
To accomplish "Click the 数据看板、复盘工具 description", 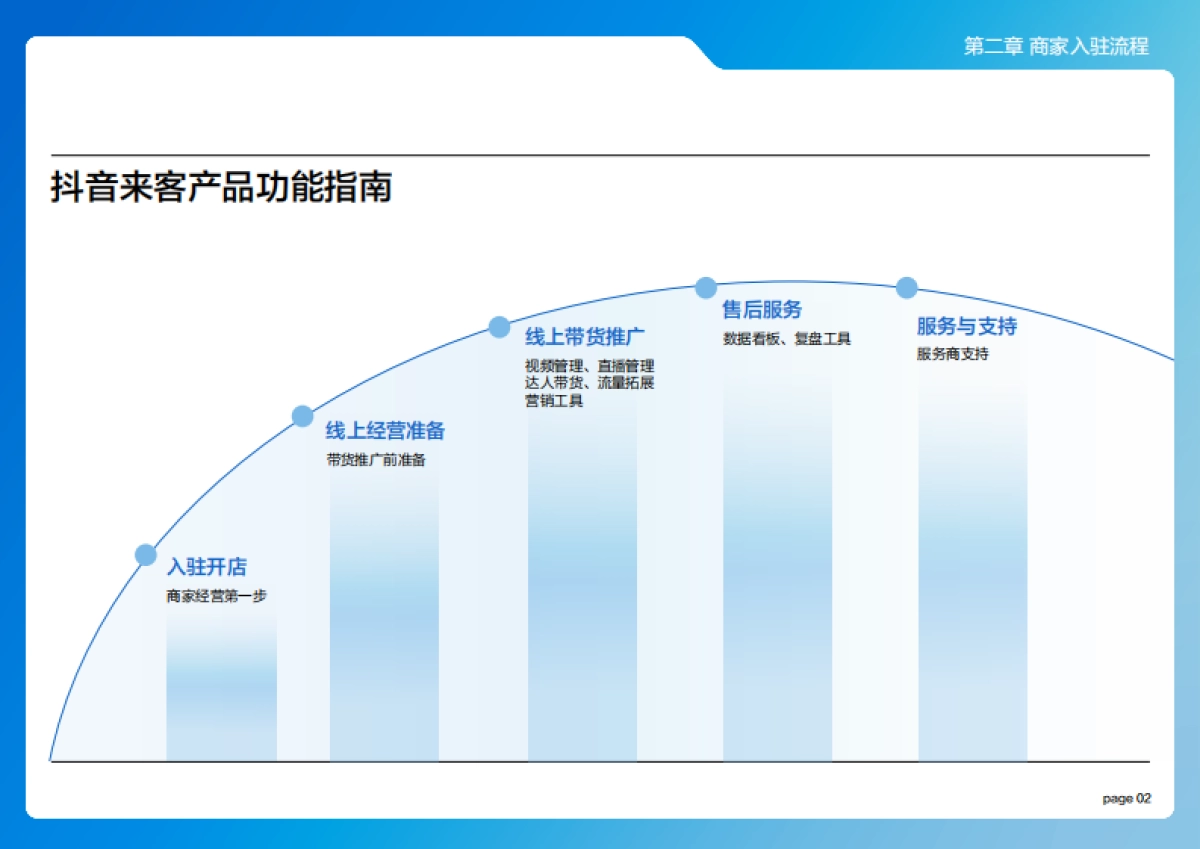I will tap(786, 339).
